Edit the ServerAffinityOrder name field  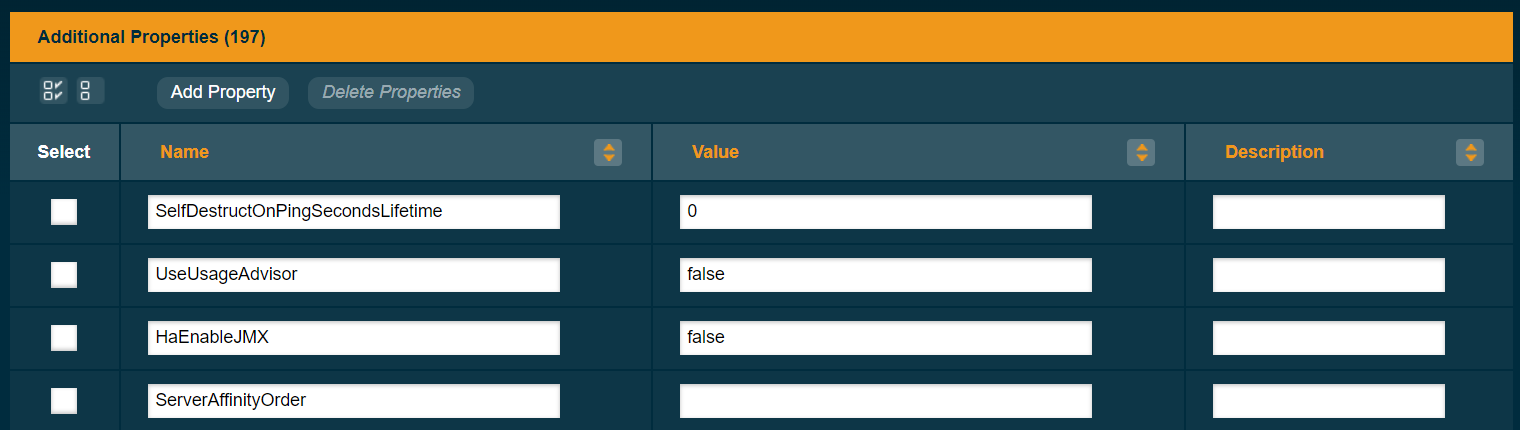pyautogui.click(x=353, y=401)
